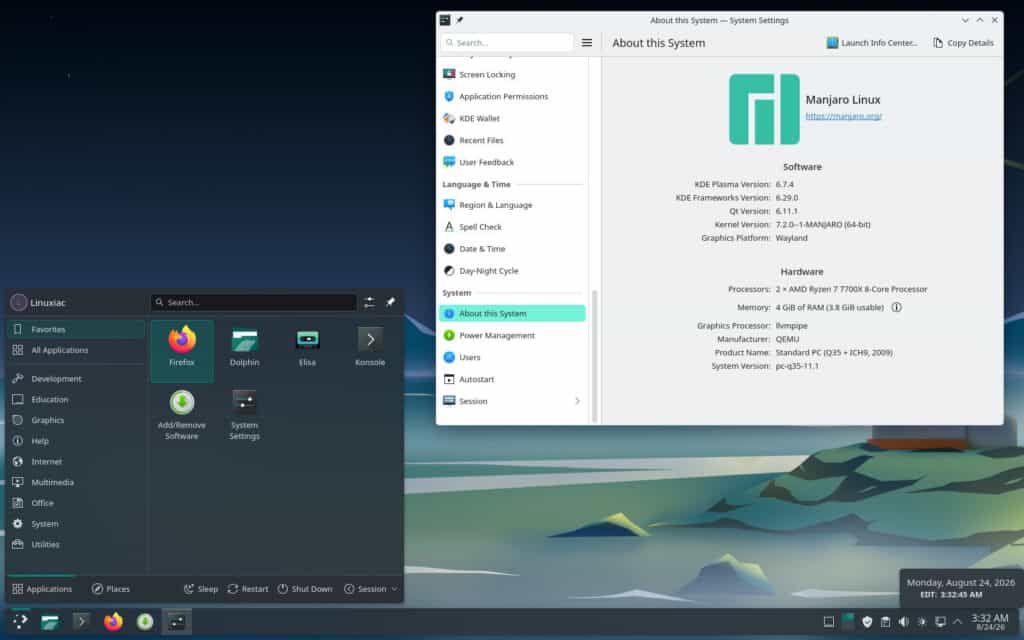Open the volume control in the tray
1024x640 pixels.
904,622
